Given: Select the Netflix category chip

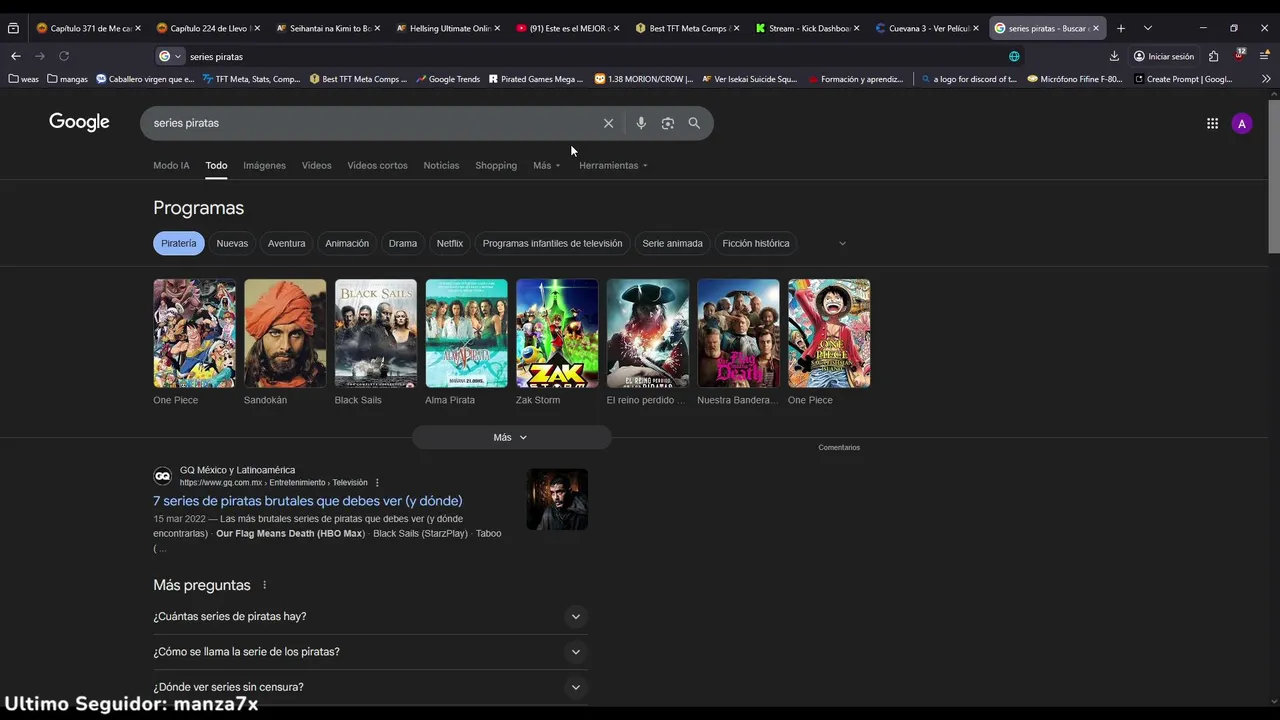Looking at the screenshot, I should pyautogui.click(x=450, y=243).
